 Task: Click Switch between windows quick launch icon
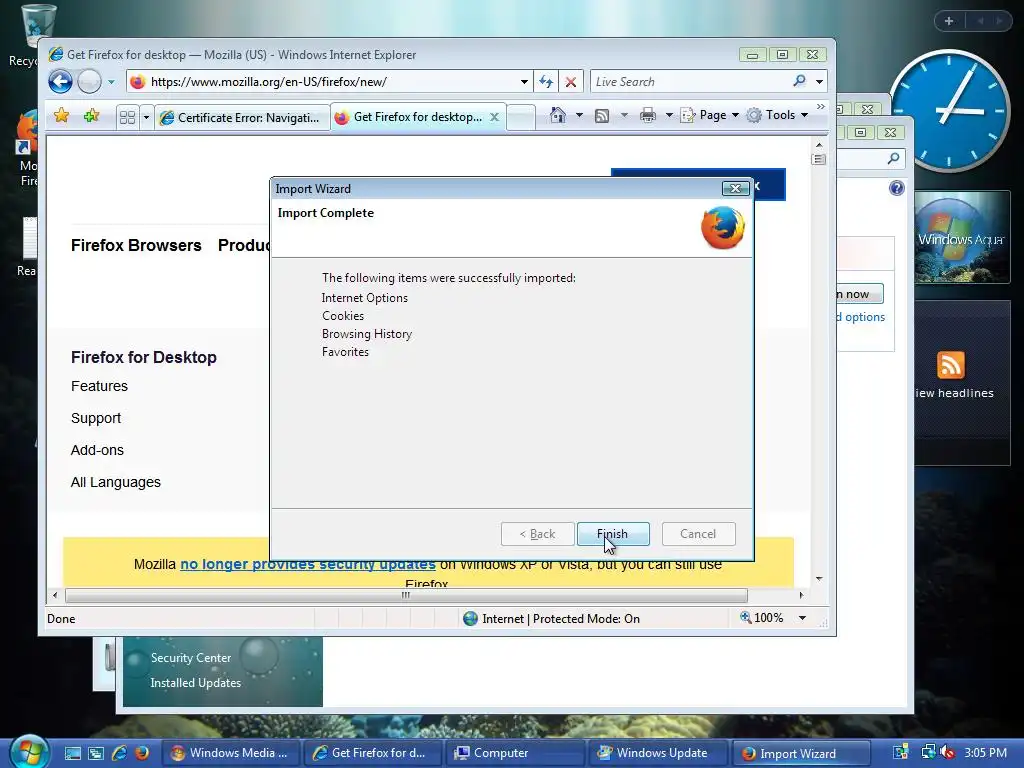point(95,753)
